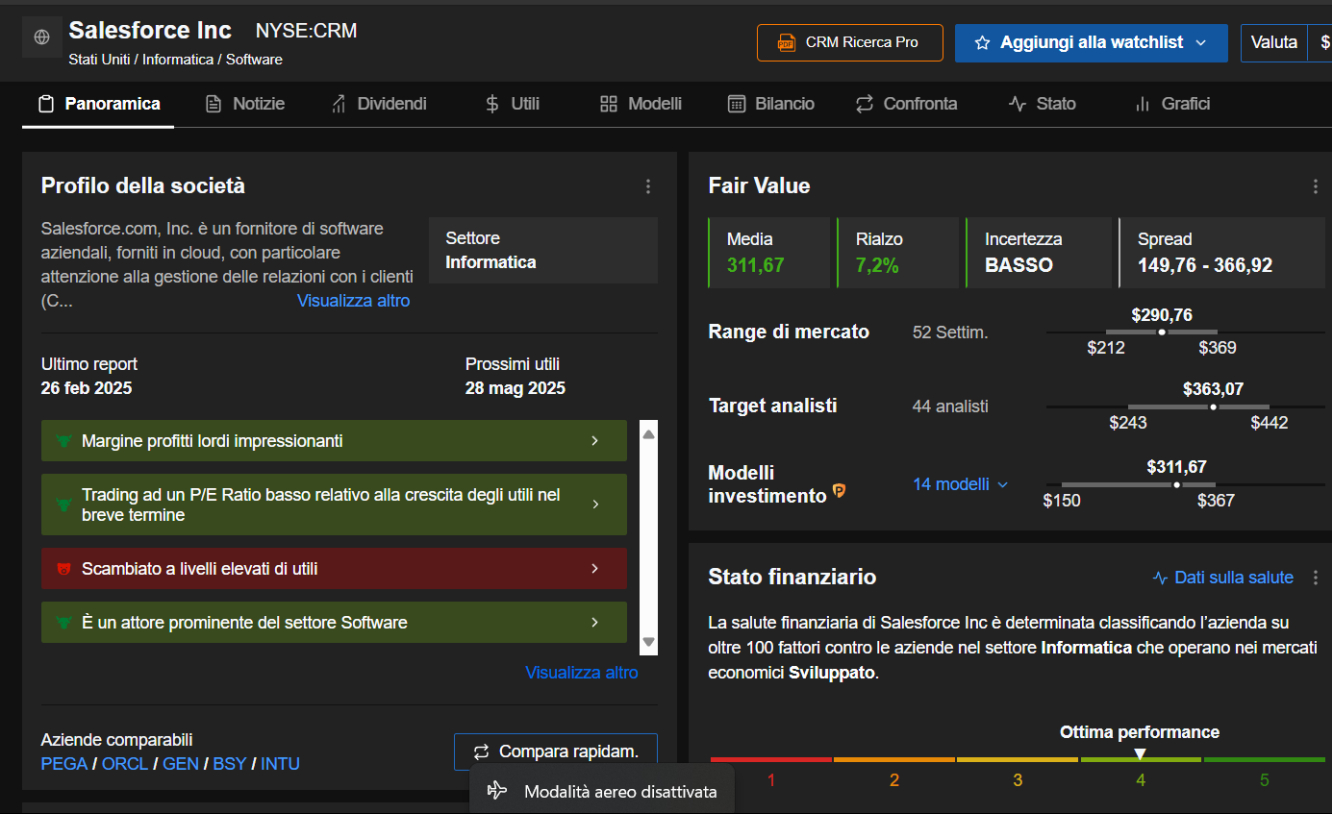The height and width of the screenshot is (814, 1332).
Task: Click the insights list scroll up arrow
Action: (648, 434)
